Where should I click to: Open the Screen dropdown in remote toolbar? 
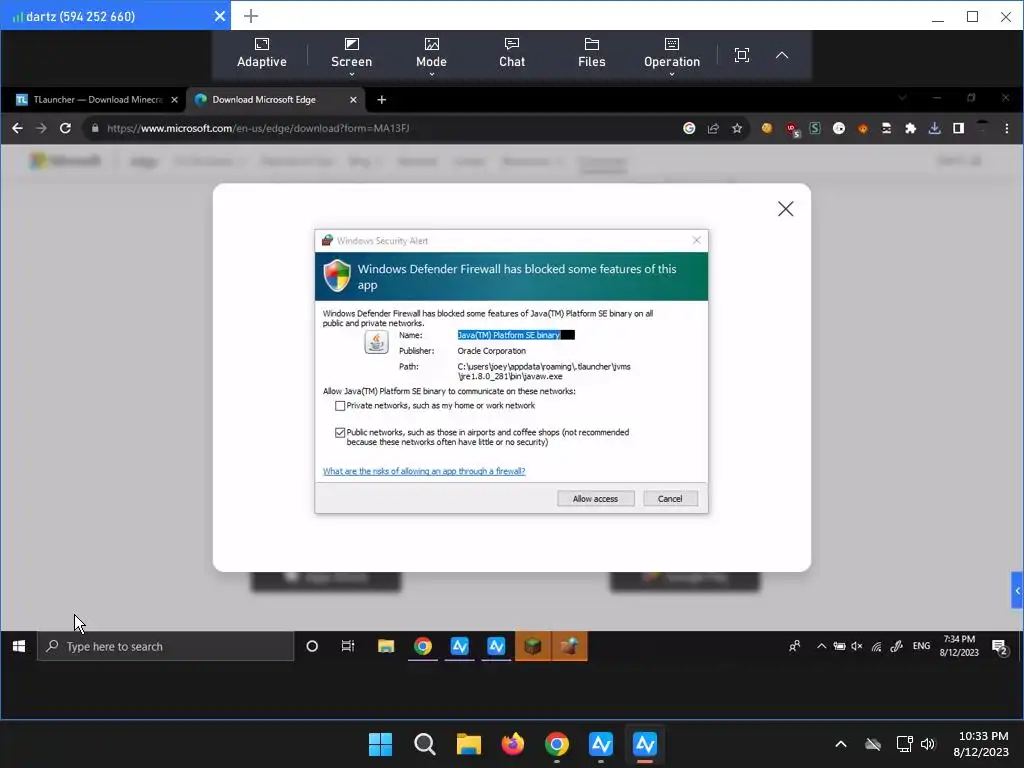(351, 55)
